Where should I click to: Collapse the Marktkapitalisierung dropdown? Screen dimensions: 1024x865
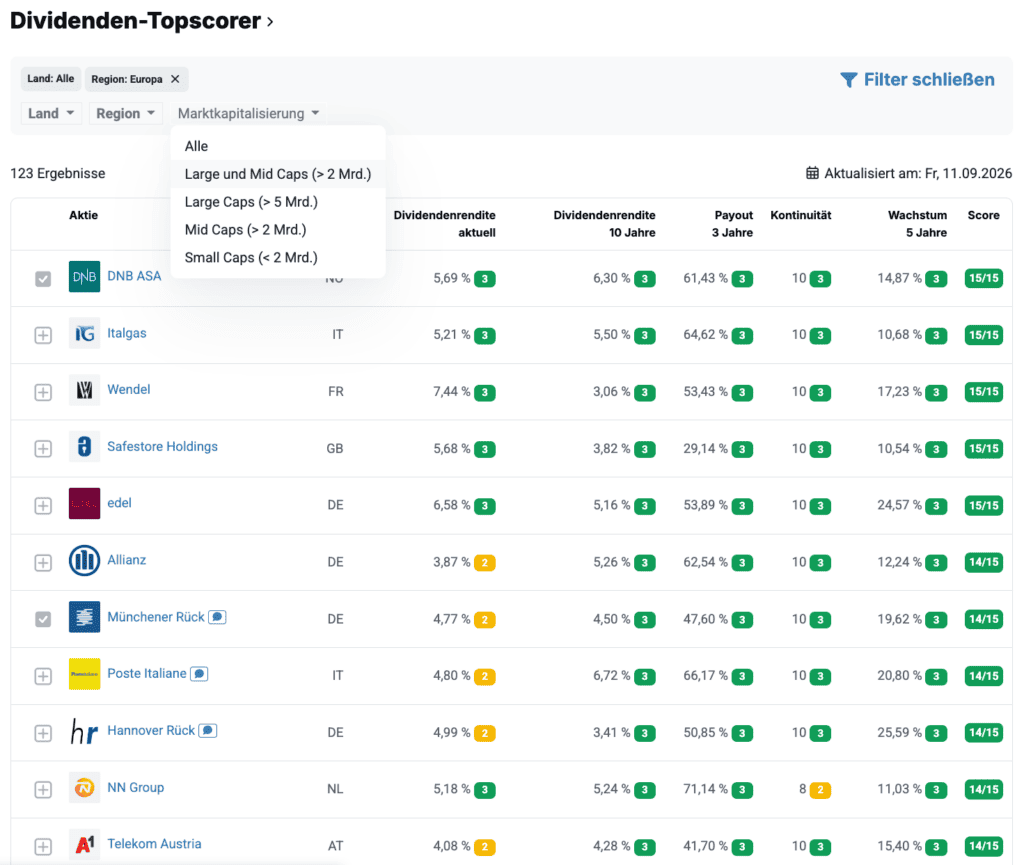248,114
